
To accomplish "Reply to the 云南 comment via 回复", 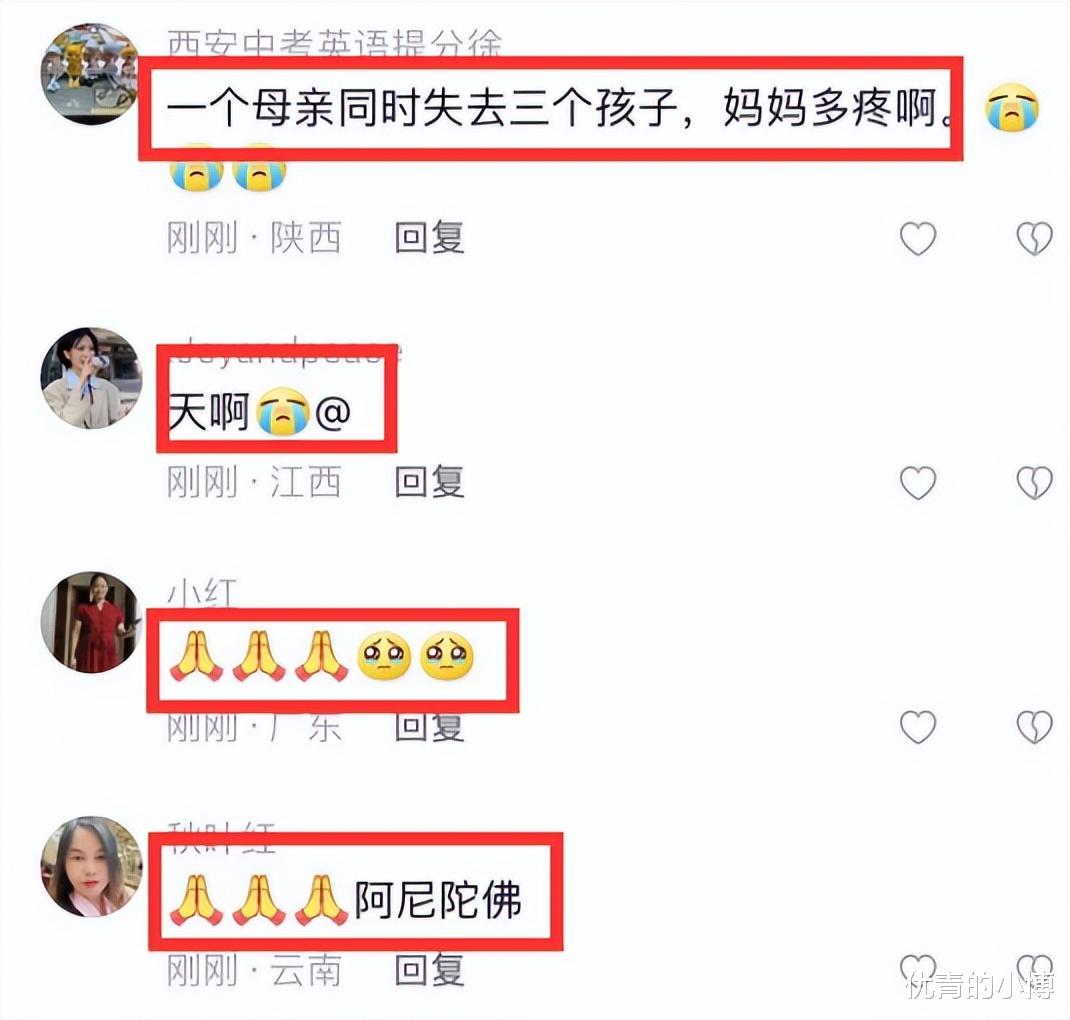I will tap(430, 970).
